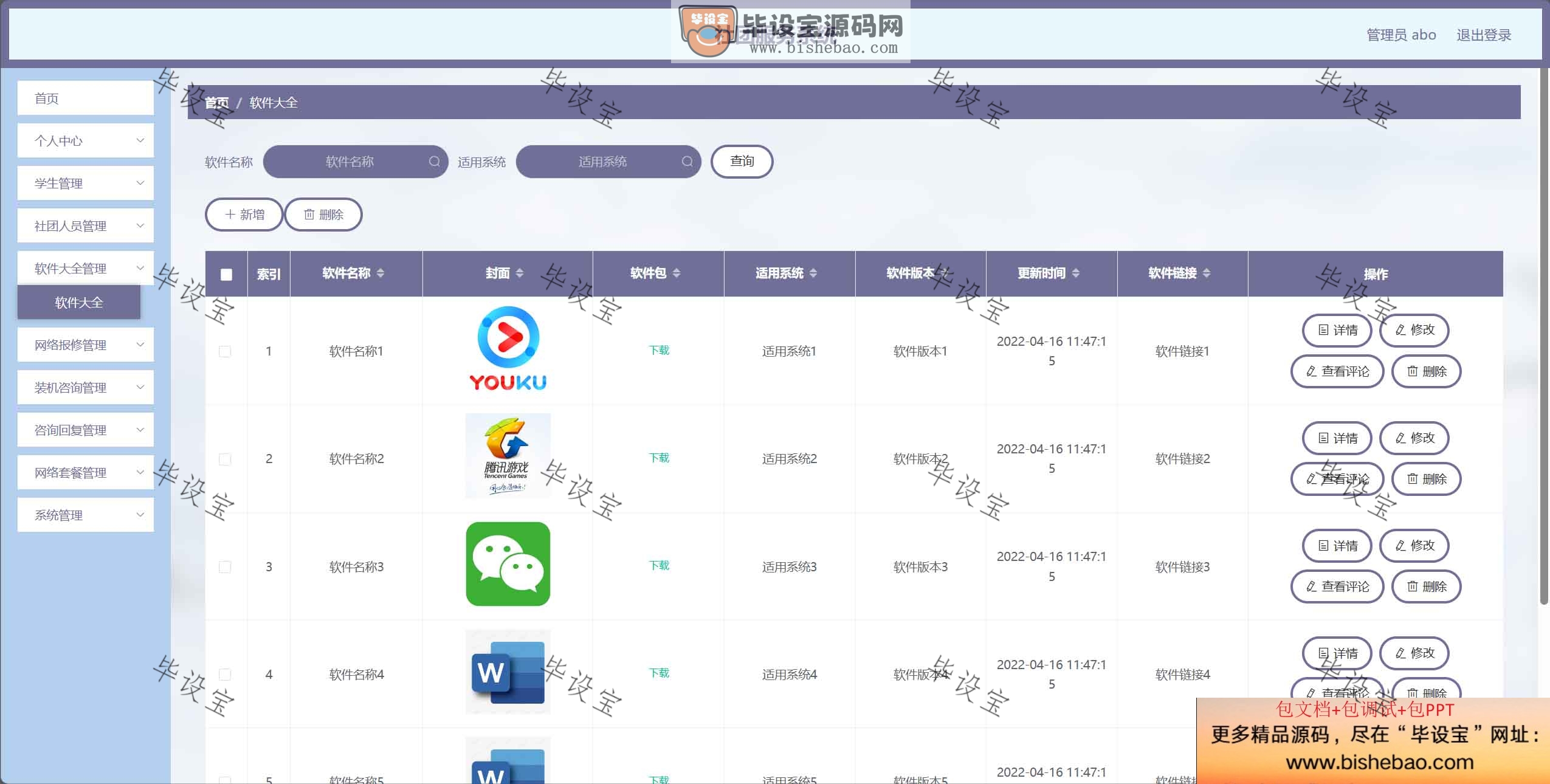
Task: Click 修改 for 软件名称2
Action: tap(1414, 438)
